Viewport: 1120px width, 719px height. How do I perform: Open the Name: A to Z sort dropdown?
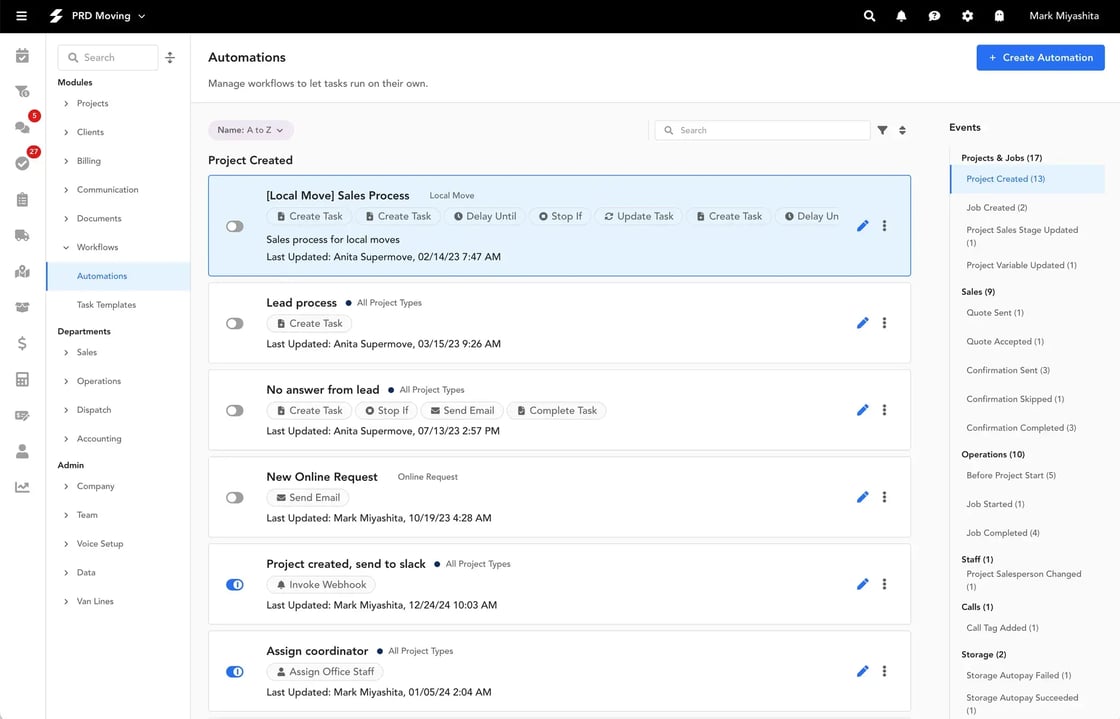[250, 129]
